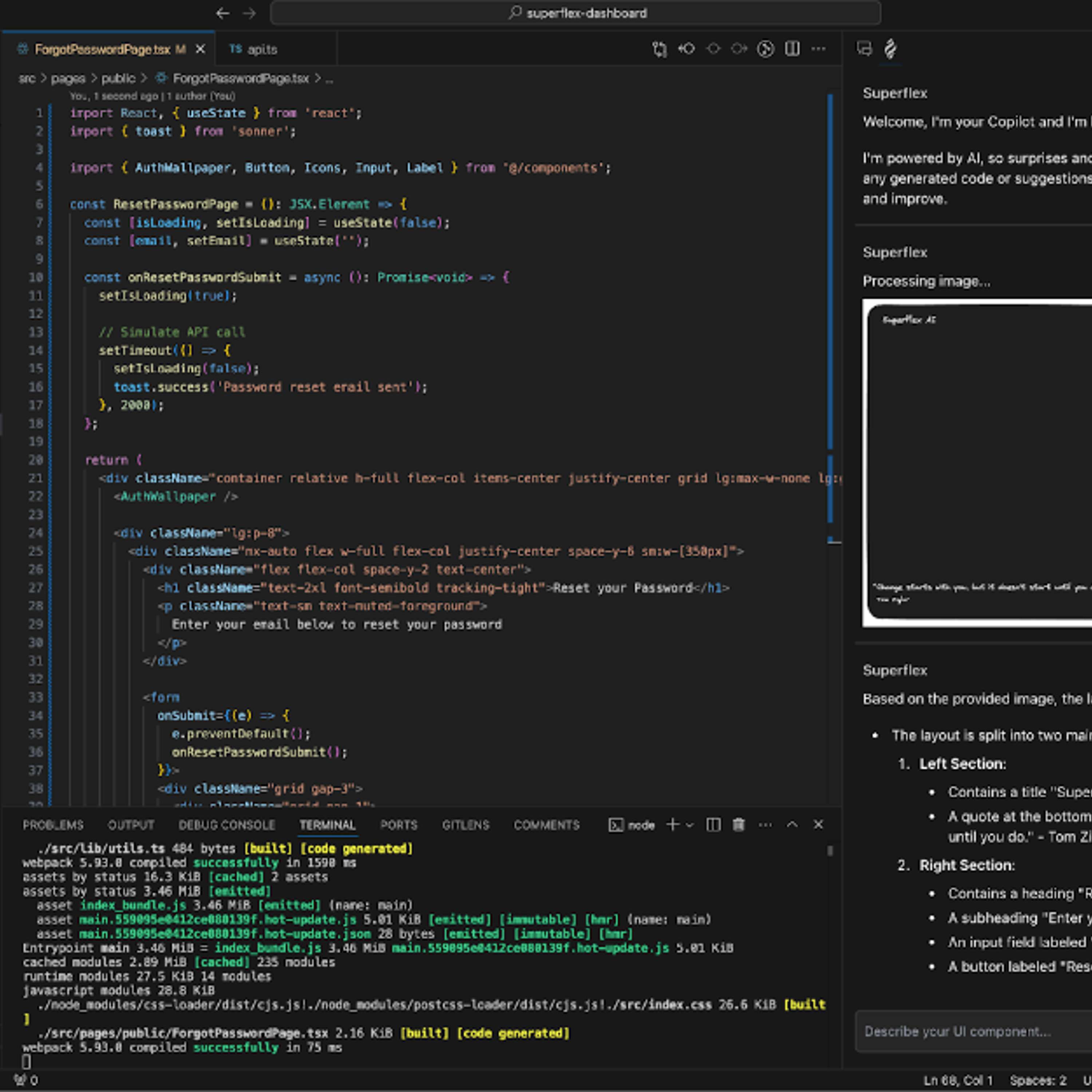Switch to the GITLENS panel tab

click(x=466, y=825)
